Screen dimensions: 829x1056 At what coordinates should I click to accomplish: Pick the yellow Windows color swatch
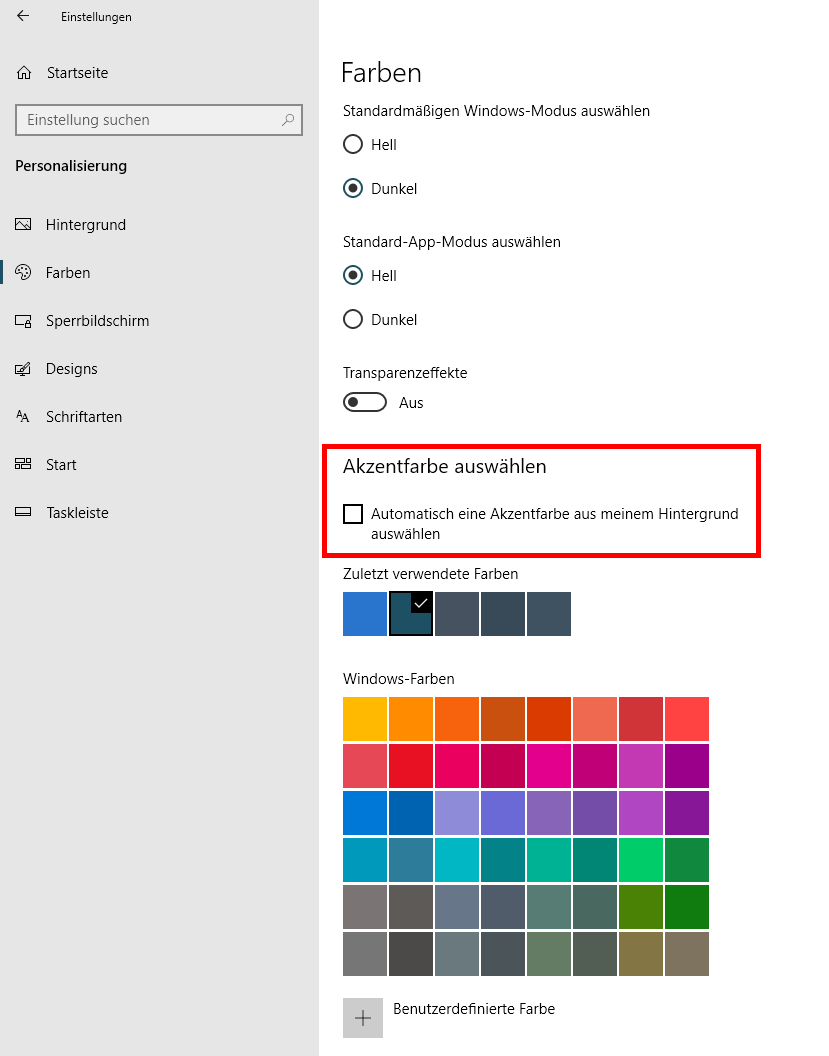(365, 719)
